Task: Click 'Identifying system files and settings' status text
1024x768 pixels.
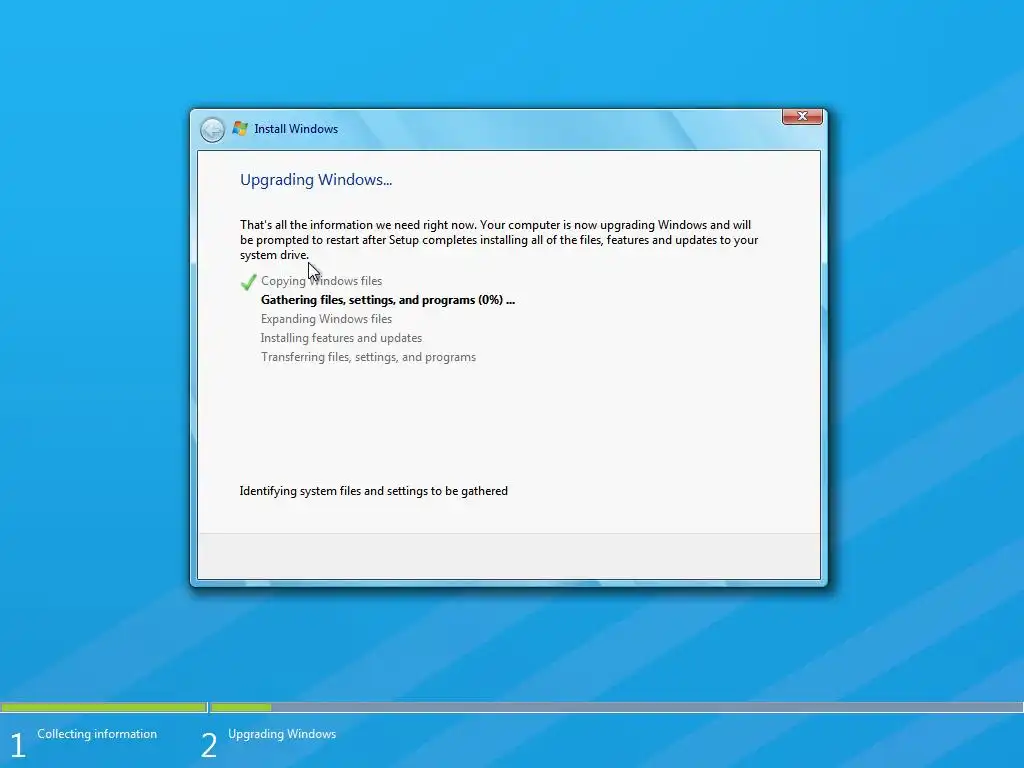Action: click(x=374, y=491)
